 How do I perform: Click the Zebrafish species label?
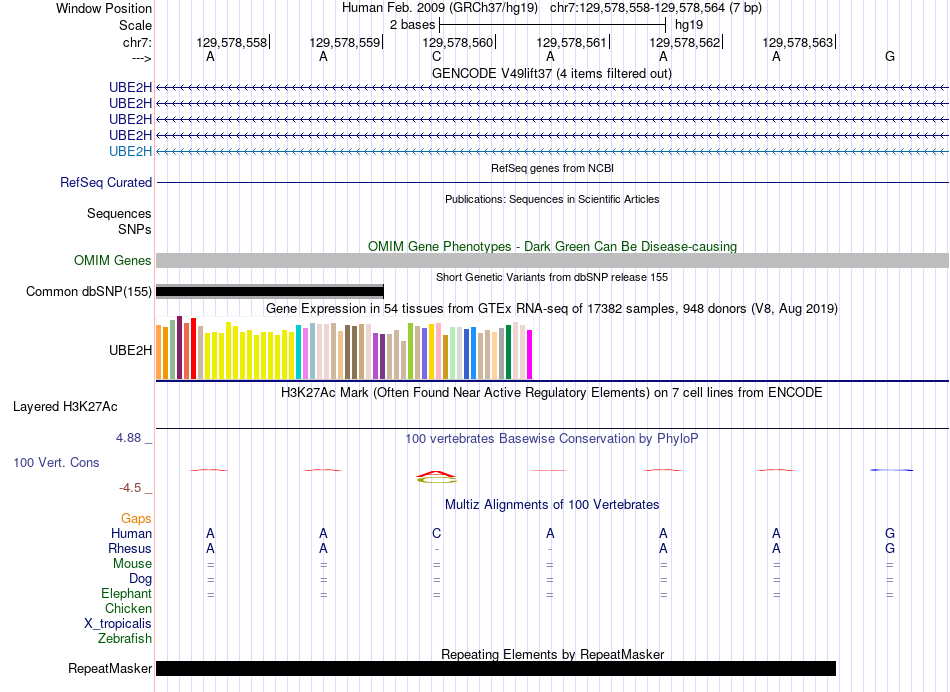click(x=125, y=638)
